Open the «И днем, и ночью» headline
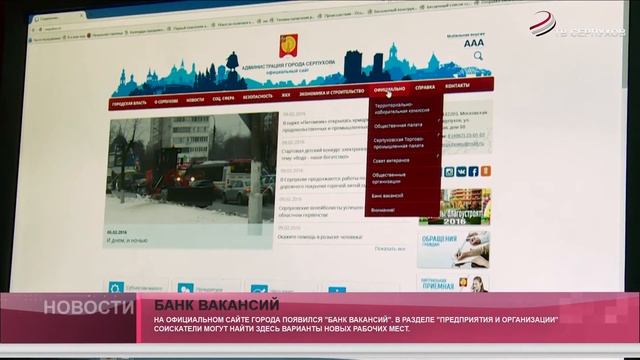The width and height of the screenshot is (640, 360). pyautogui.click(x=127, y=240)
